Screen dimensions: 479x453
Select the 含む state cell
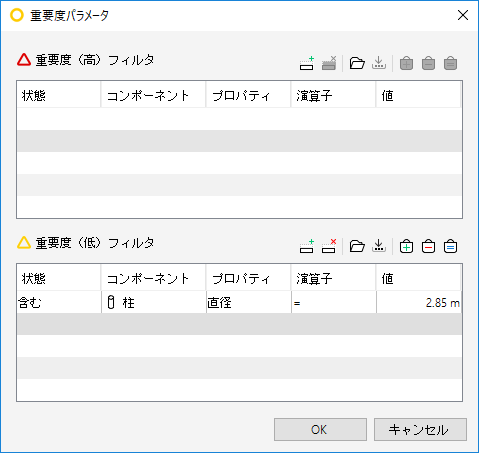59,302
